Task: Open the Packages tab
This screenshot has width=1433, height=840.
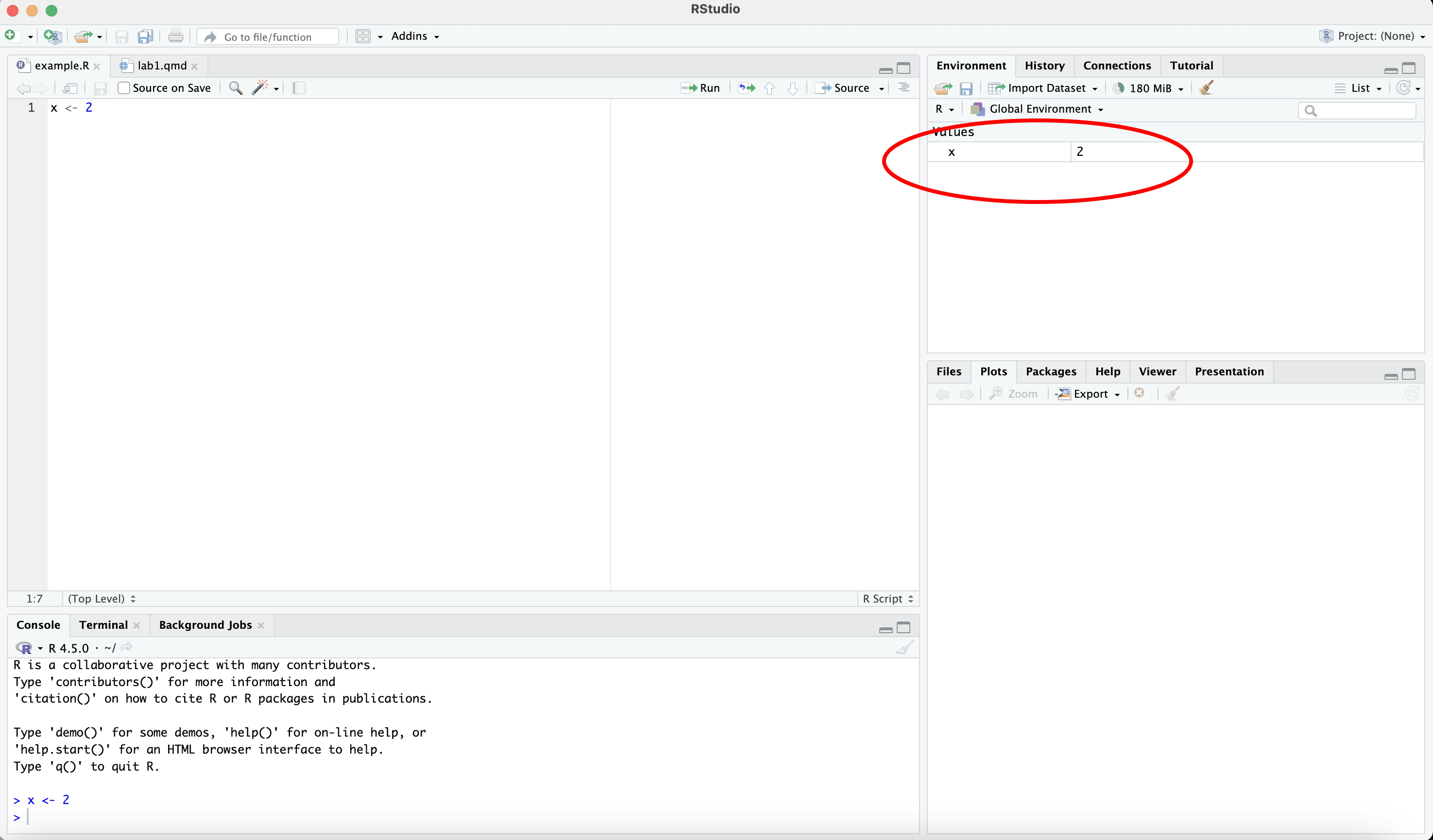Action: coord(1050,372)
